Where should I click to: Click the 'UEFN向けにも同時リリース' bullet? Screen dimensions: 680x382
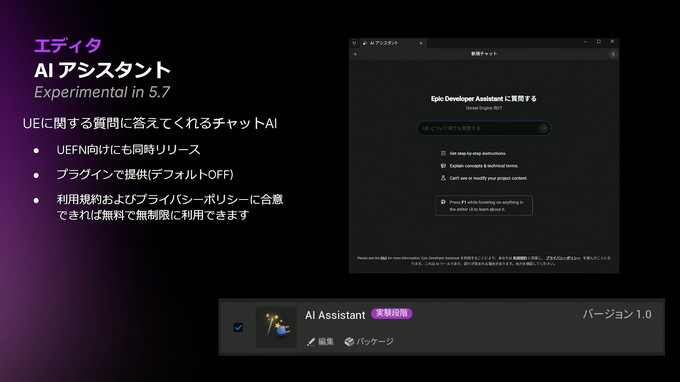[128, 150]
